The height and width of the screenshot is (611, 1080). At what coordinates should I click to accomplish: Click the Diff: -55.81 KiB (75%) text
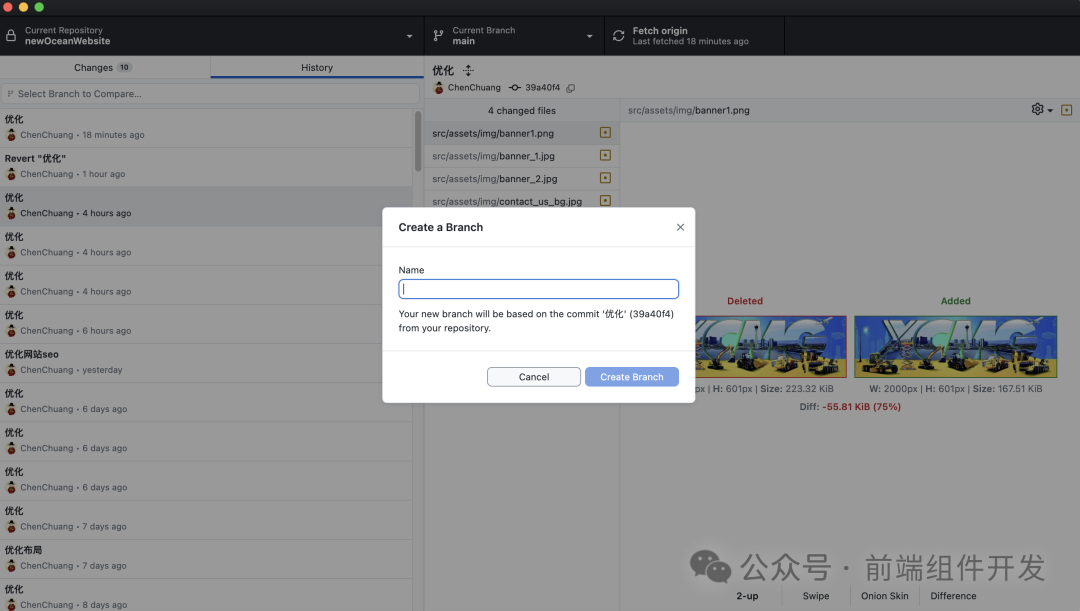click(x=850, y=406)
